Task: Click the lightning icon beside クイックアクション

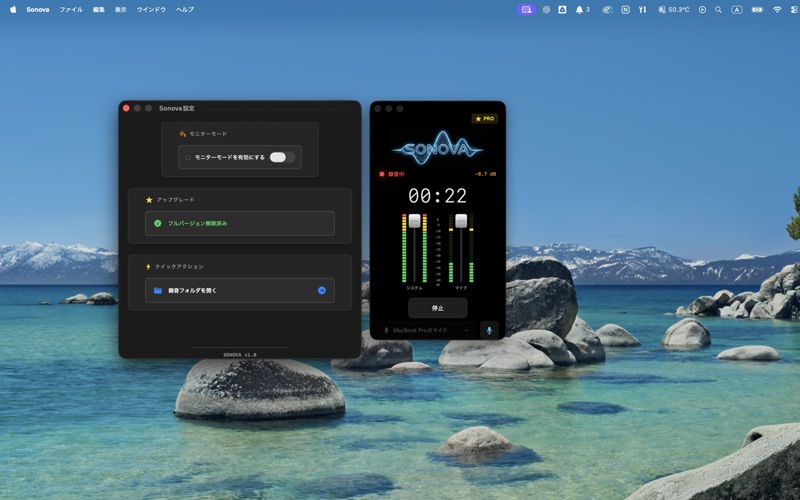Action: pyautogui.click(x=148, y=266)
